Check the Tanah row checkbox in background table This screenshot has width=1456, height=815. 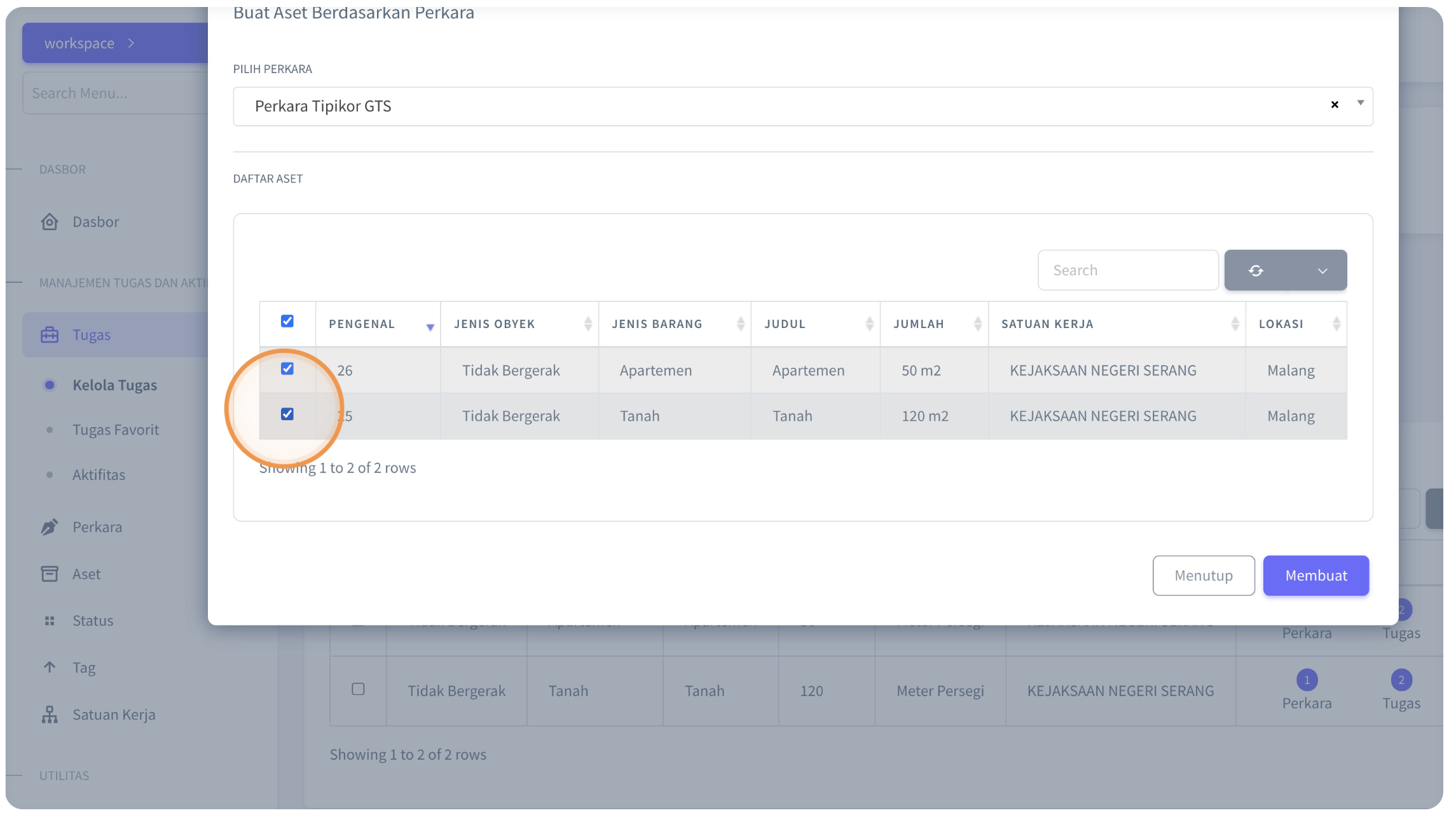pyautogui.click(x=358, y=689)
